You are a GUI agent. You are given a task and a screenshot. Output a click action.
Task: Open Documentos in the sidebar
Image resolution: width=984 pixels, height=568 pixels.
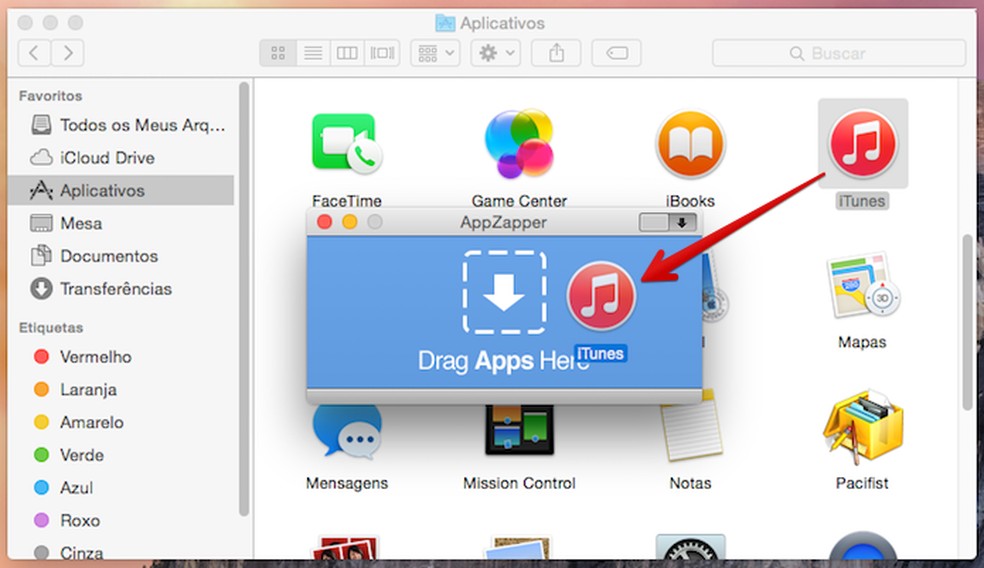click(121, 256)
